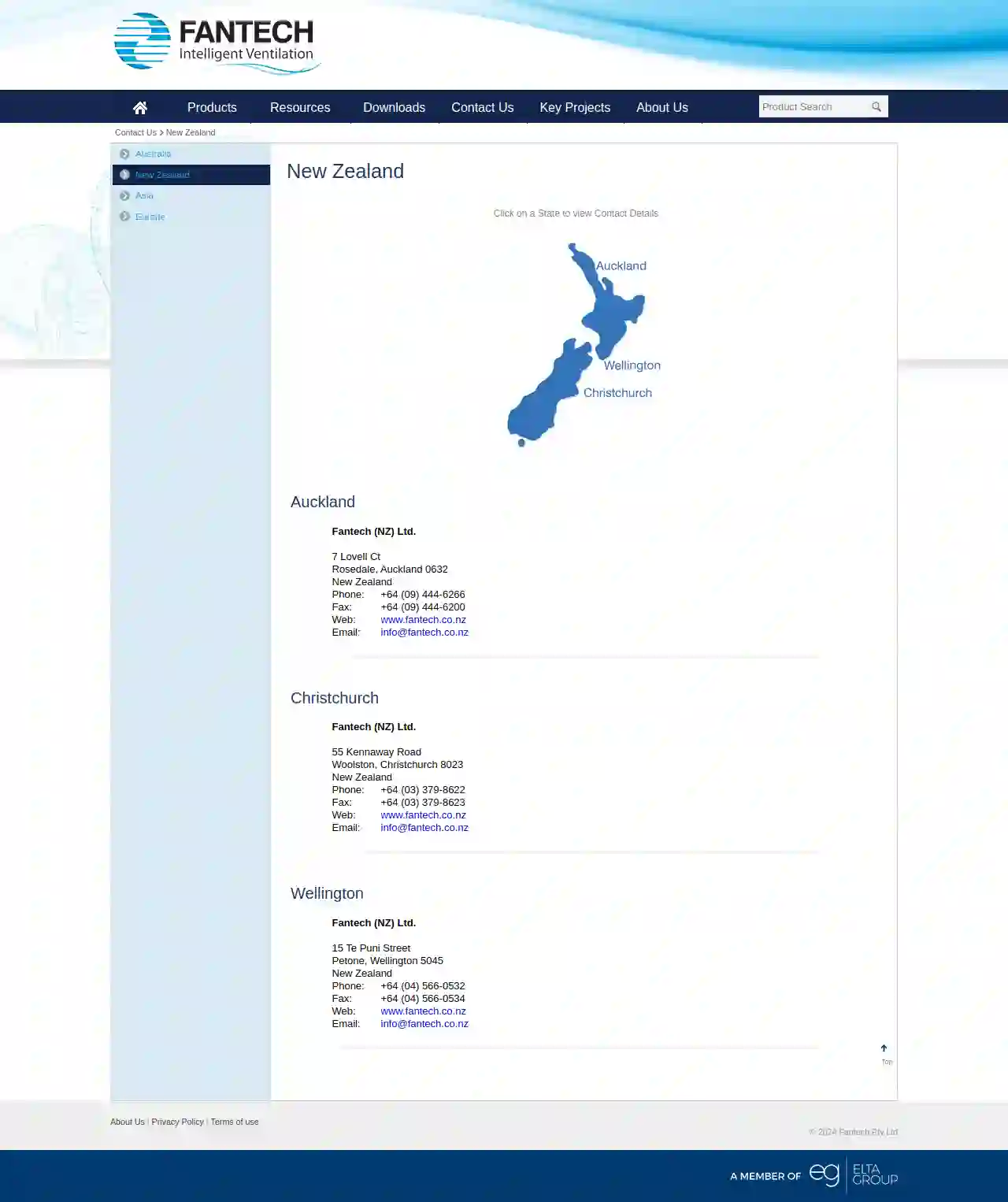Click Christchurch's info@fantech.co.nz email link

[x=424, y=828]
